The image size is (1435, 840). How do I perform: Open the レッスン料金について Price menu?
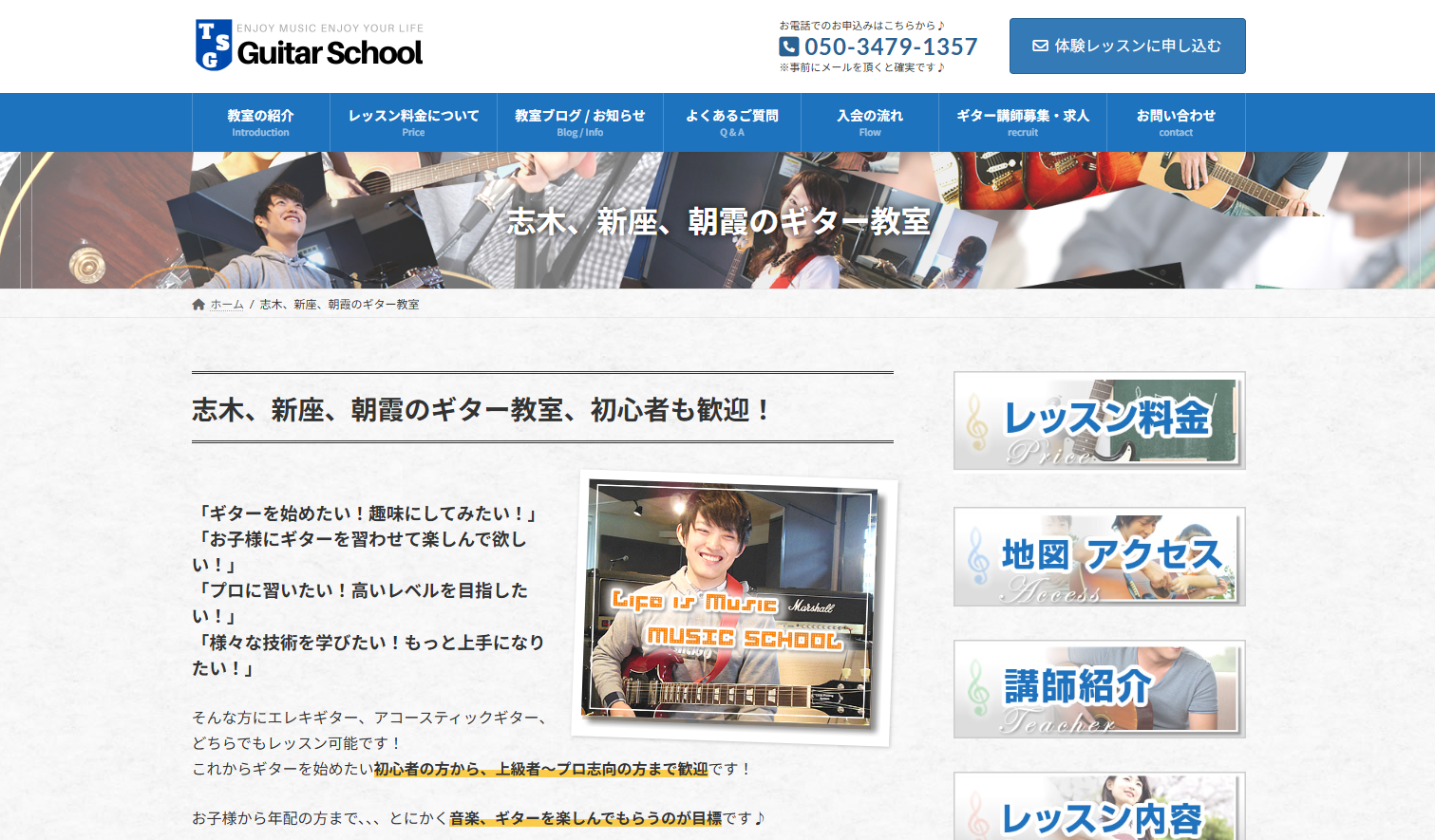tap(413, 122)
